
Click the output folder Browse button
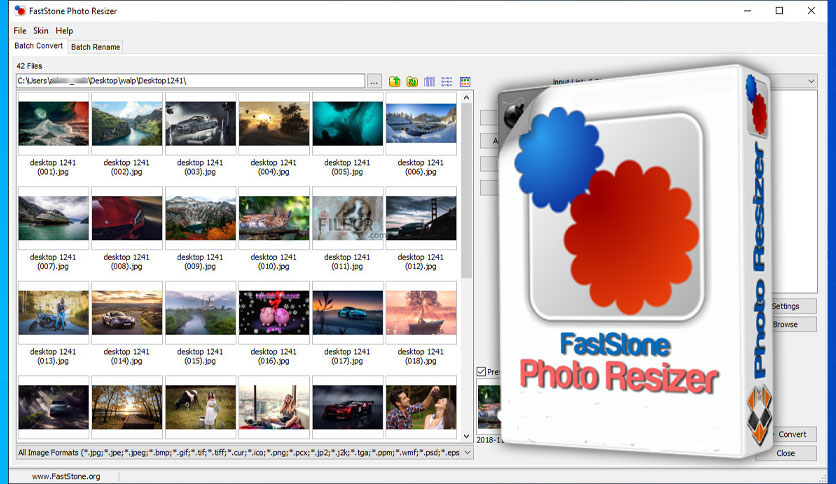(785, 324)
